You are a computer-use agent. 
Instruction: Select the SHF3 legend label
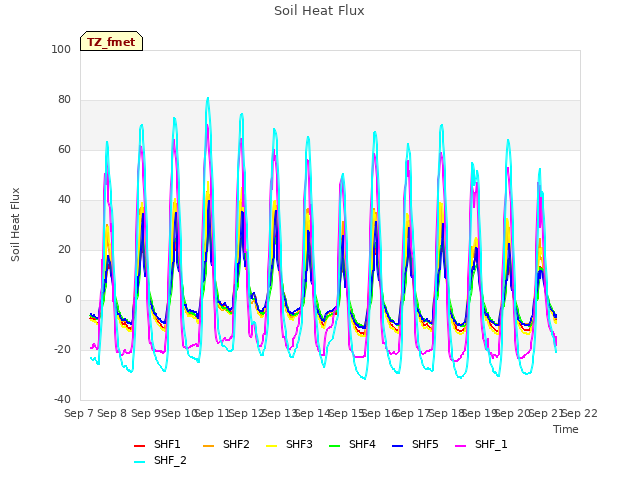tap(299, 444)
